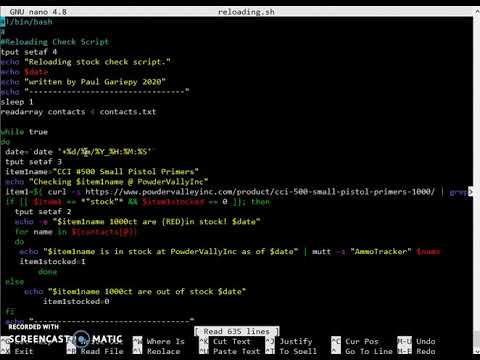480x360 pixels.
Task: Click the 'Read 635 lines' status message
Action: coord(237,331)
